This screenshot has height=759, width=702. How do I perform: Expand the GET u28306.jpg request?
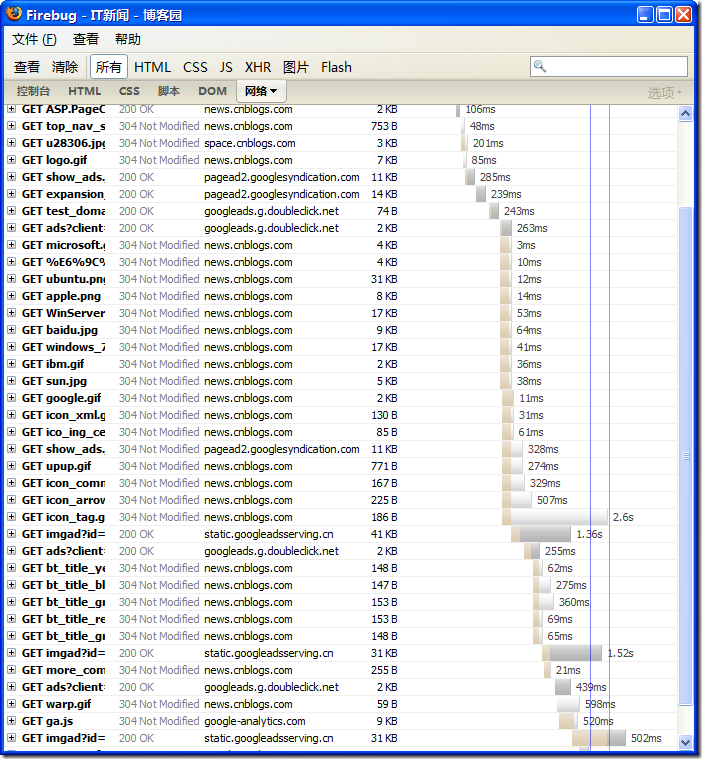(11, 143)
